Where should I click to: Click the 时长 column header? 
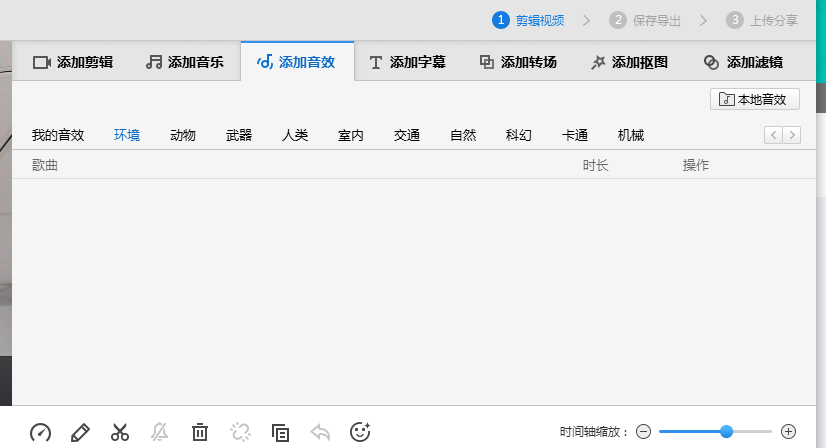point(596,165)
